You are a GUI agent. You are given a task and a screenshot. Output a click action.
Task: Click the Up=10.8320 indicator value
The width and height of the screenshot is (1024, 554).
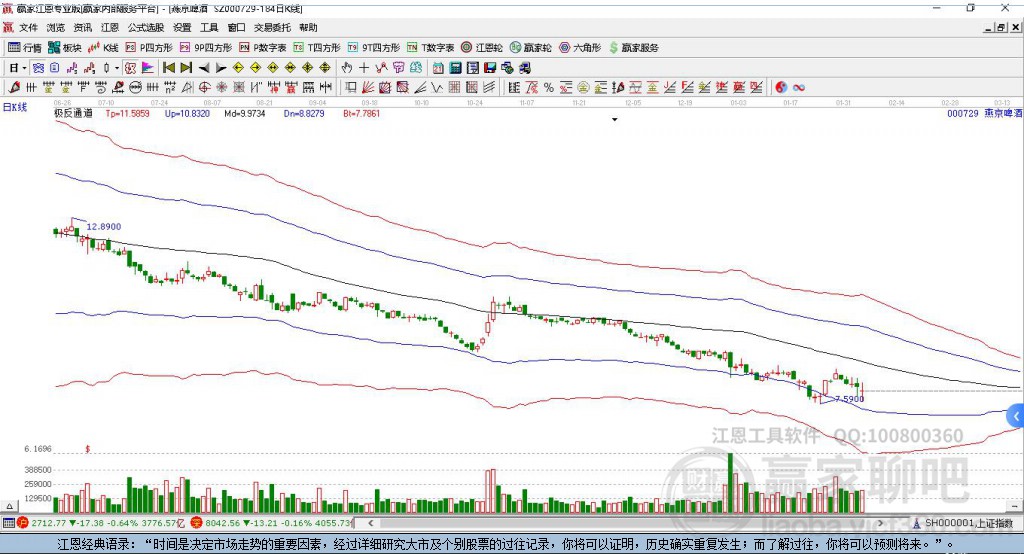187,113
